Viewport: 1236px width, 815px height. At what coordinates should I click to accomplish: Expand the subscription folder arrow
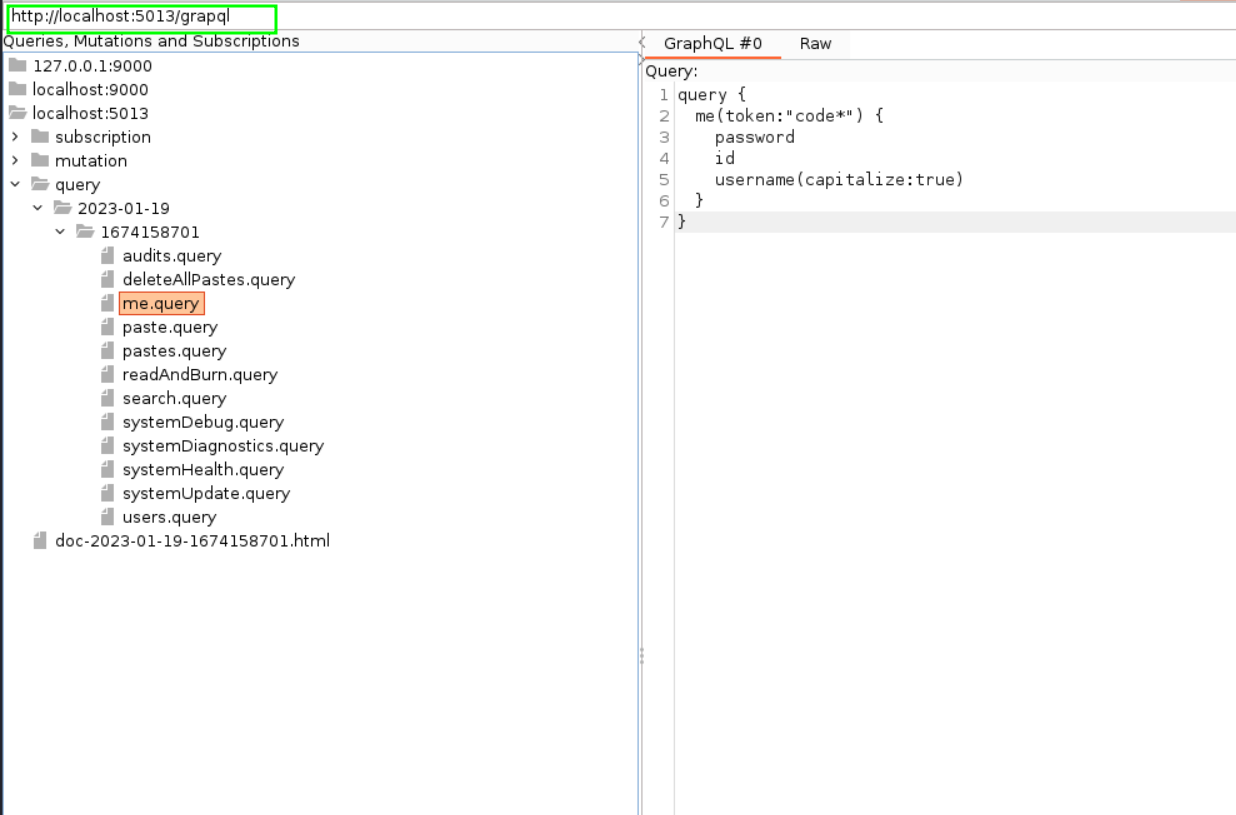15,137
